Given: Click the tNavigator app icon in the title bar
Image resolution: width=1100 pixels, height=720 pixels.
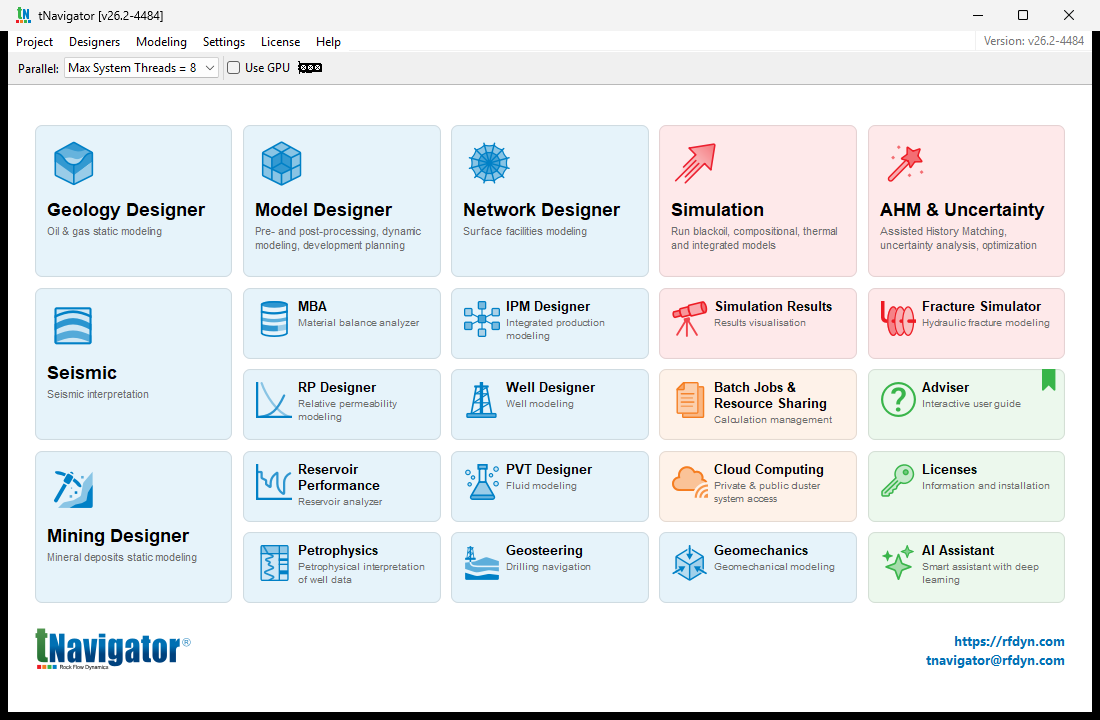Looking at the screenshot, I should (23, 15).
